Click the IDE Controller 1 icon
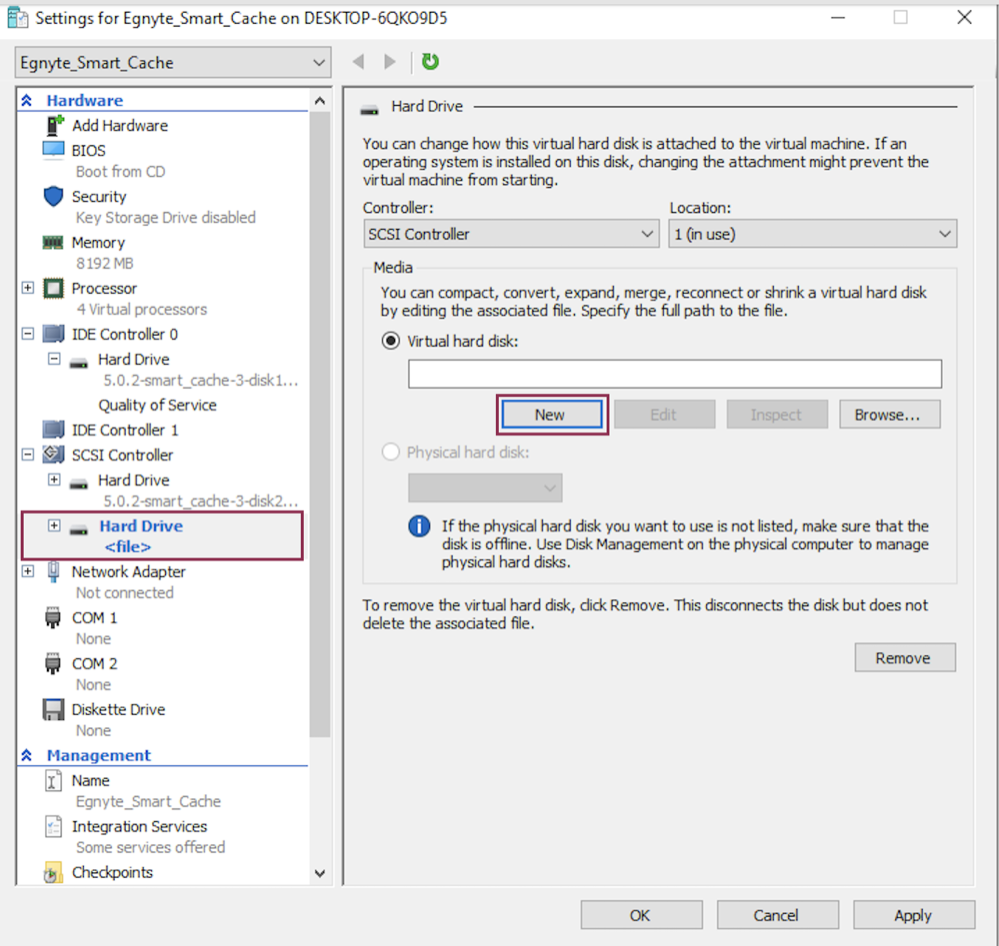The height and width of the screenshot is (946, 999). coord(54,430)
